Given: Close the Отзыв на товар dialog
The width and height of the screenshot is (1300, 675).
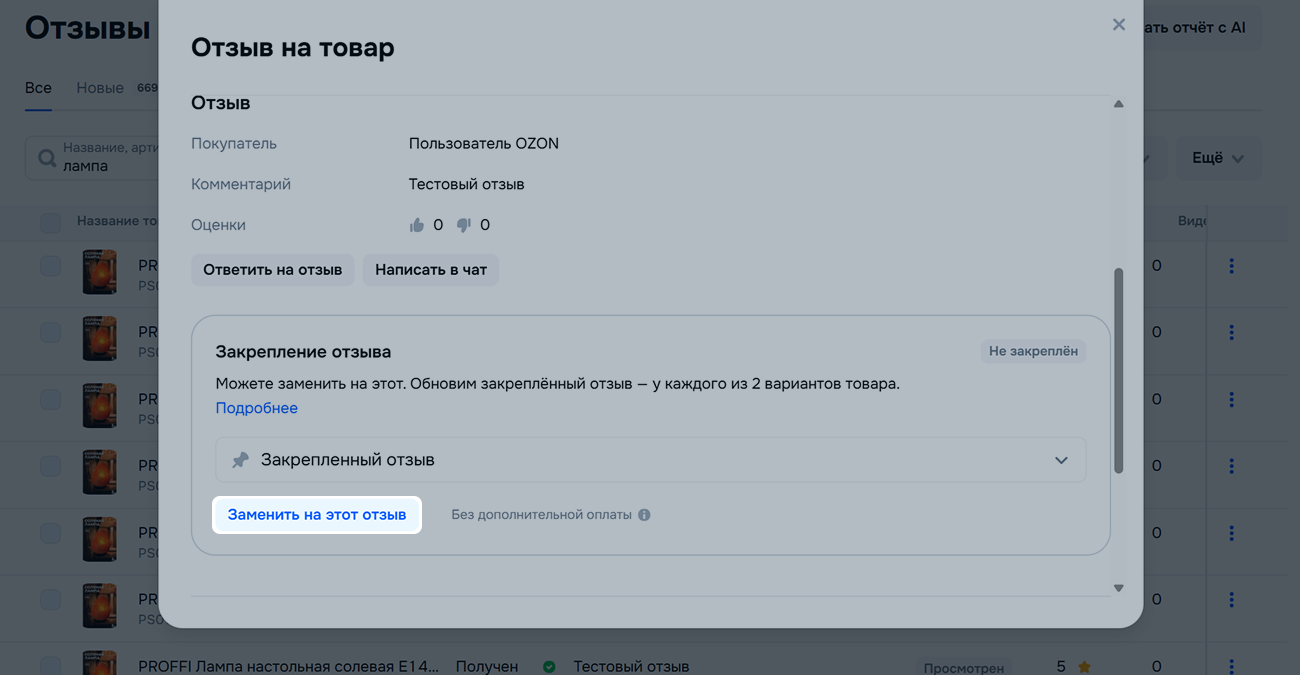Looking at the screenshot, I should click(1119, 25).
